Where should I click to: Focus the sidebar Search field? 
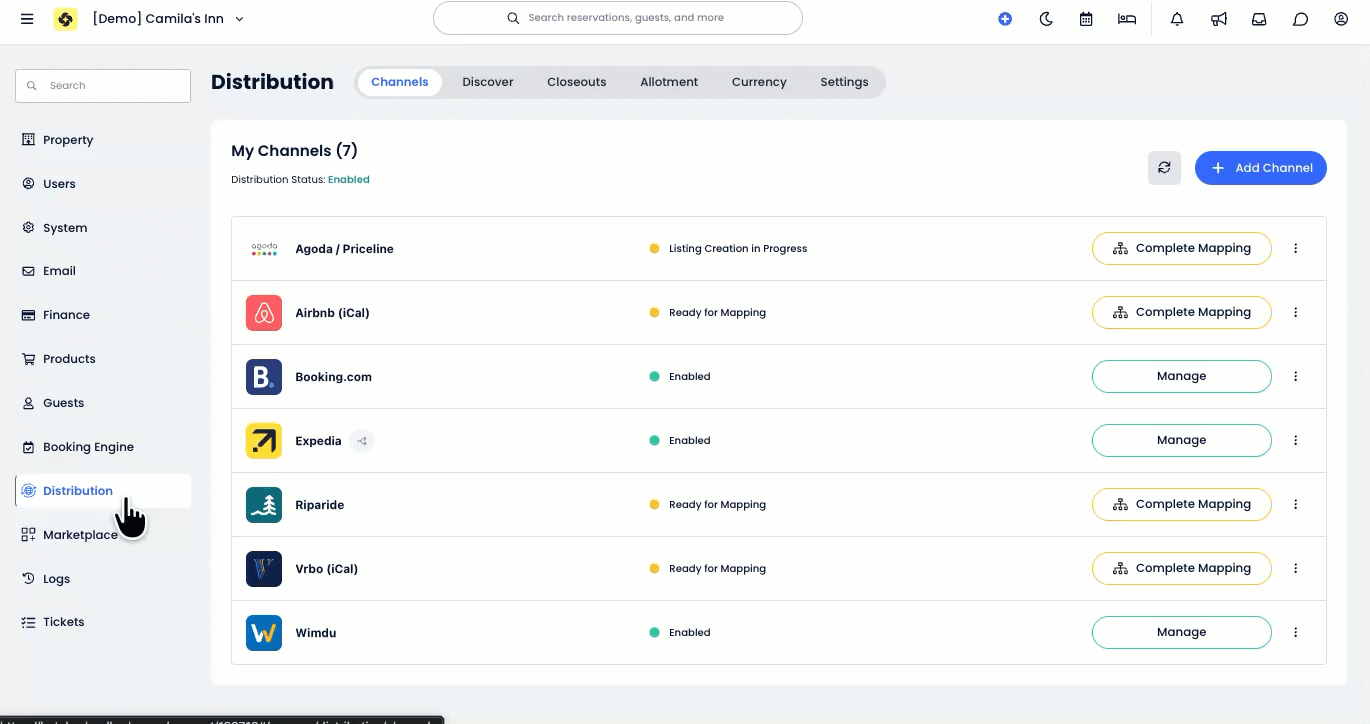103,86
